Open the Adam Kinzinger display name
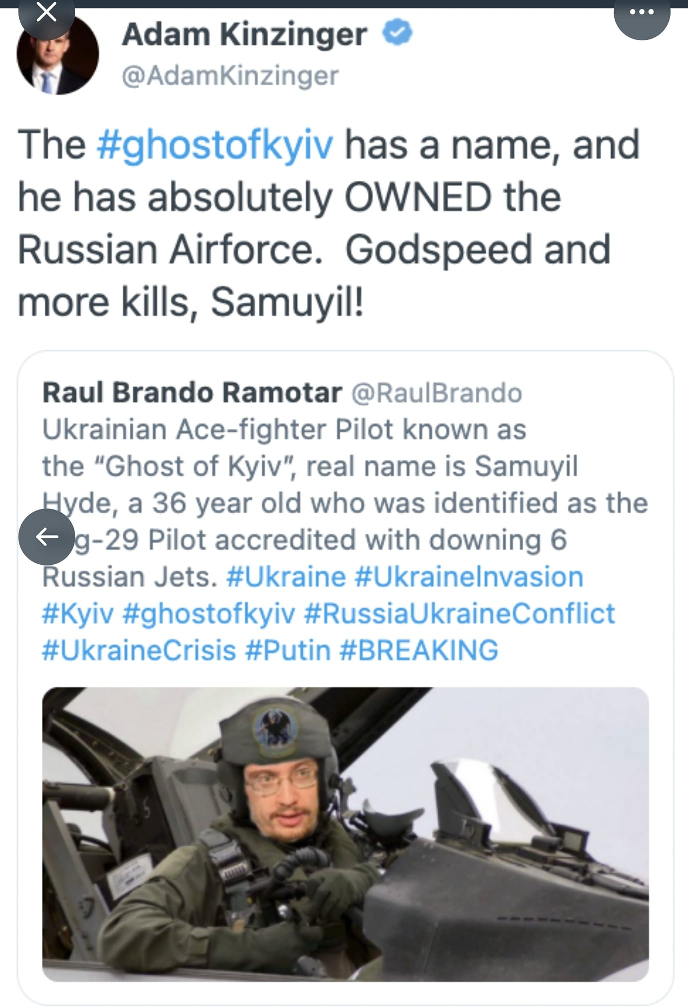Screen dimensions: 688x1008 [x=244, y=35]
